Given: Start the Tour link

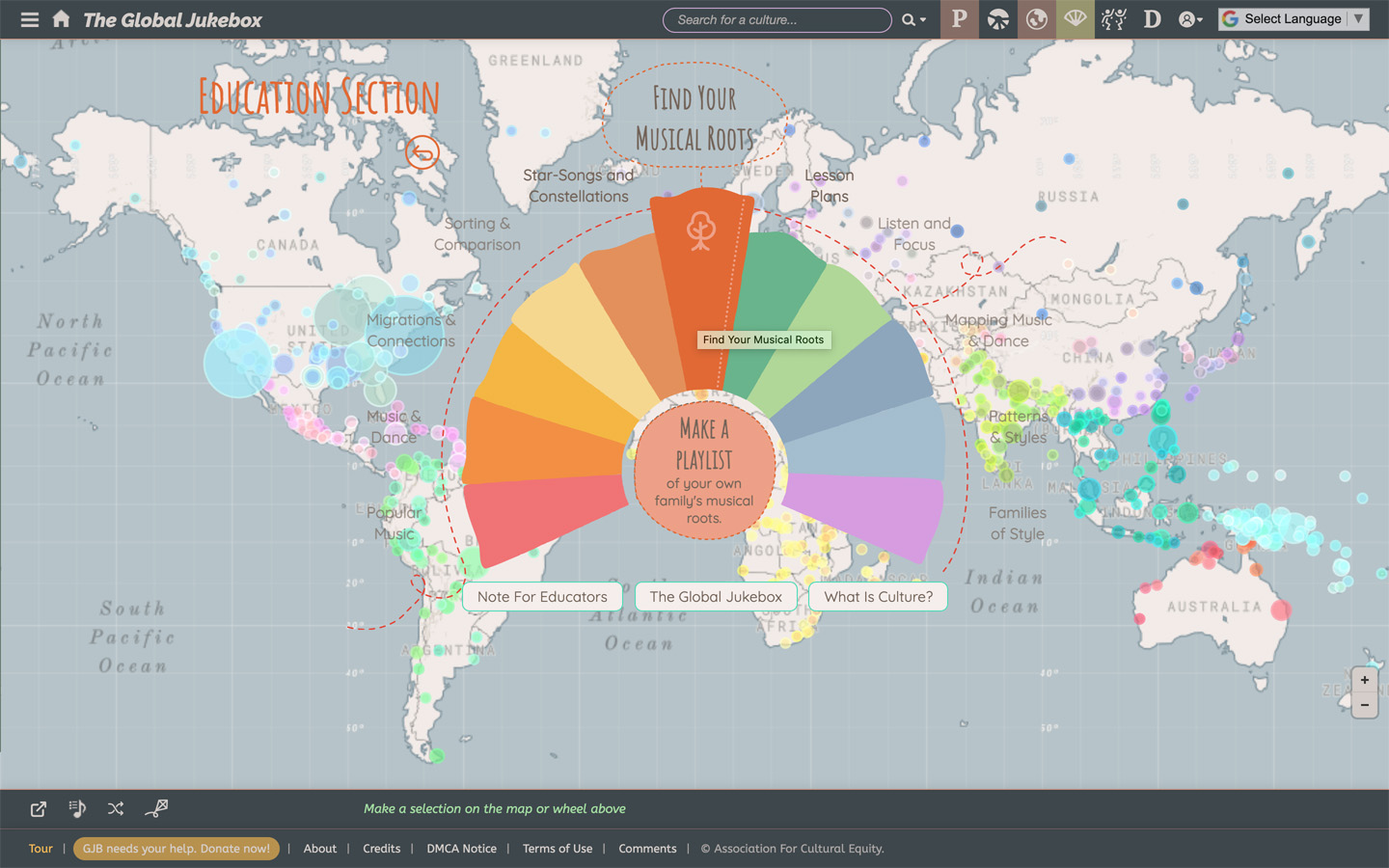Looking at the screenshot, I should 41,849.
